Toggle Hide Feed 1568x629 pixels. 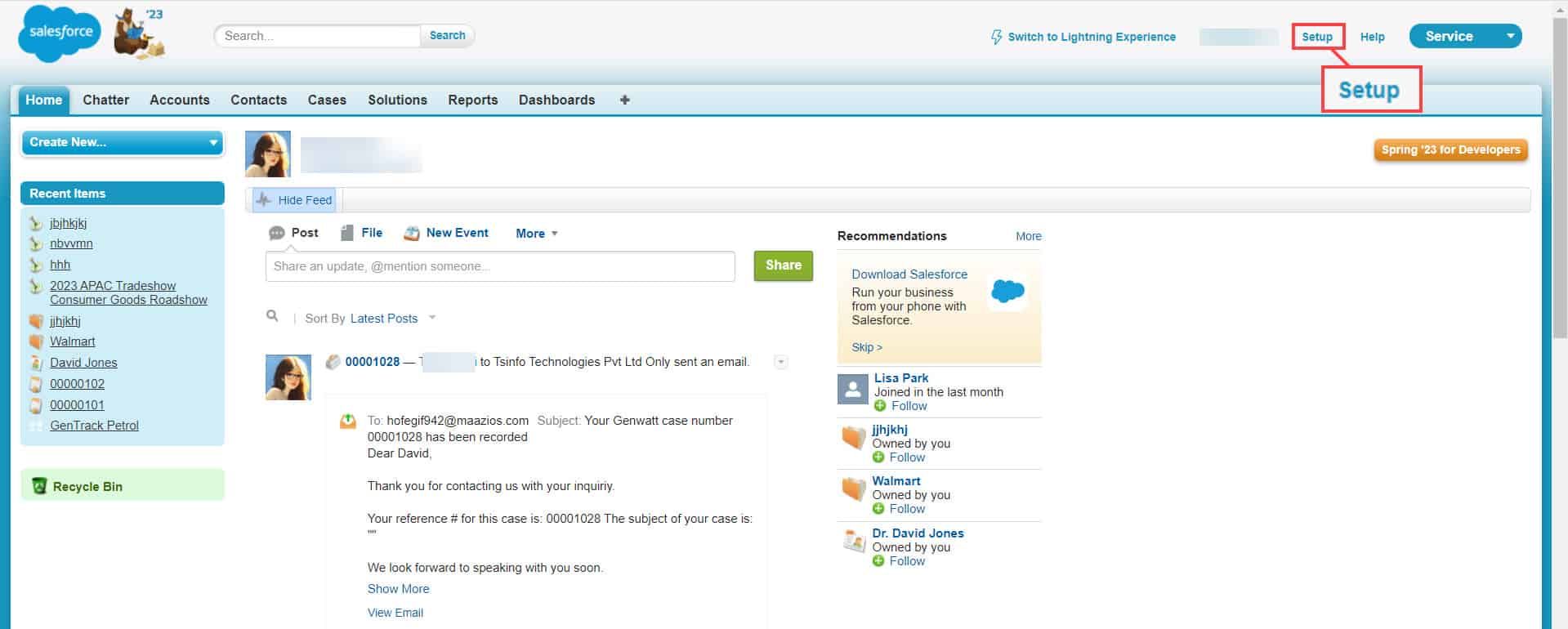(x=295, y=200)
